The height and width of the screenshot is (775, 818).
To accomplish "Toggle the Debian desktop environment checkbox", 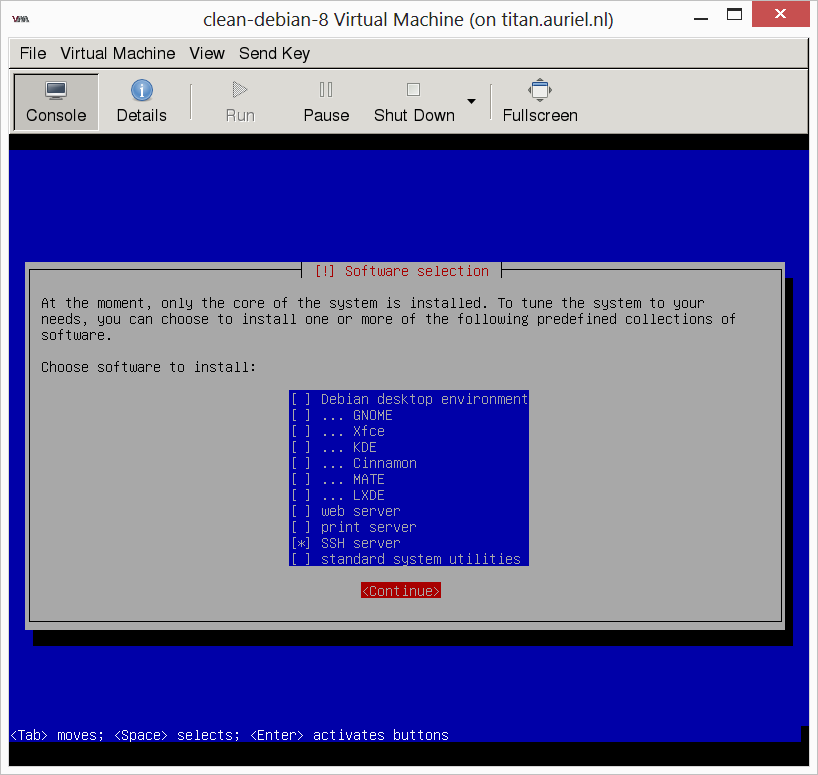I will 301,399.
